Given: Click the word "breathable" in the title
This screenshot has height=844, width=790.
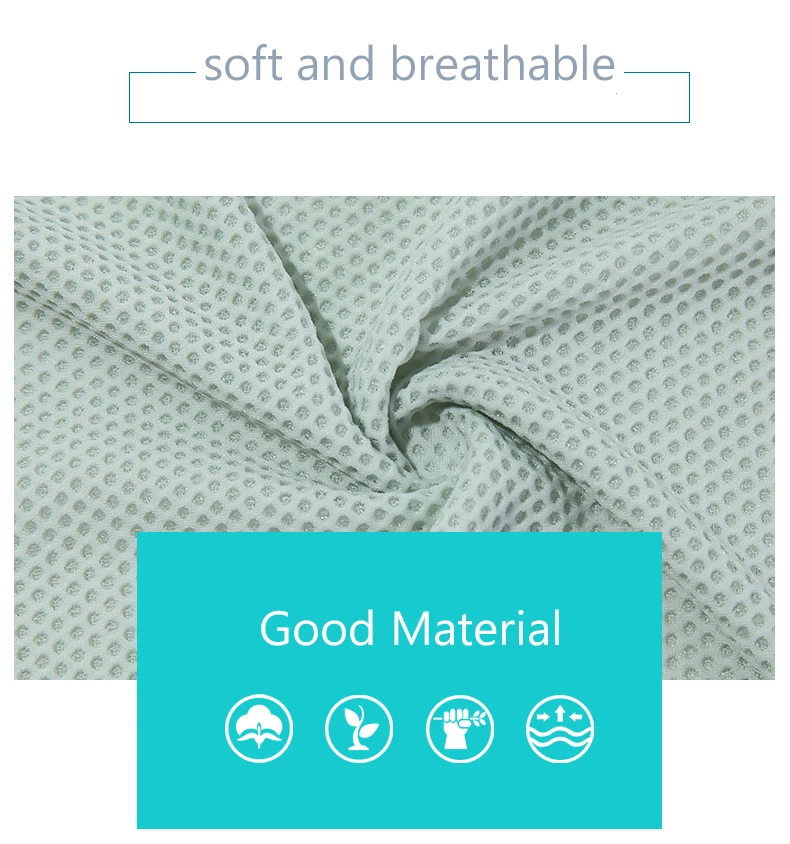Looking at the screenshot, I should pyautogui.click(x=503, y=64).
